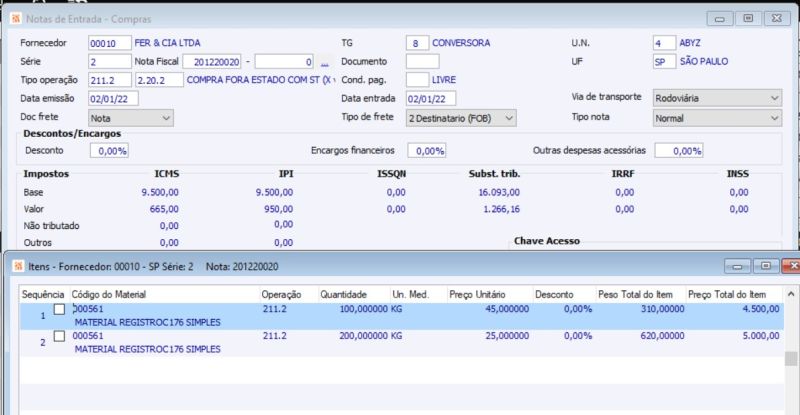Open the Doc frete dropdown

pyautogui.click(x=131, y=118)
